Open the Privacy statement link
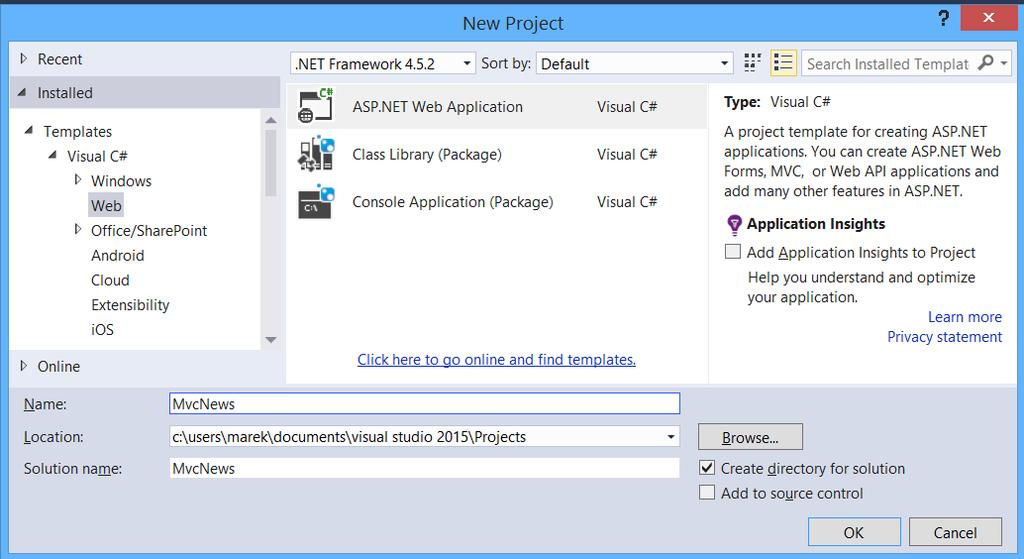Image resolution: width=1024 pixels, height=559 pixels. [x=944, y=337]
